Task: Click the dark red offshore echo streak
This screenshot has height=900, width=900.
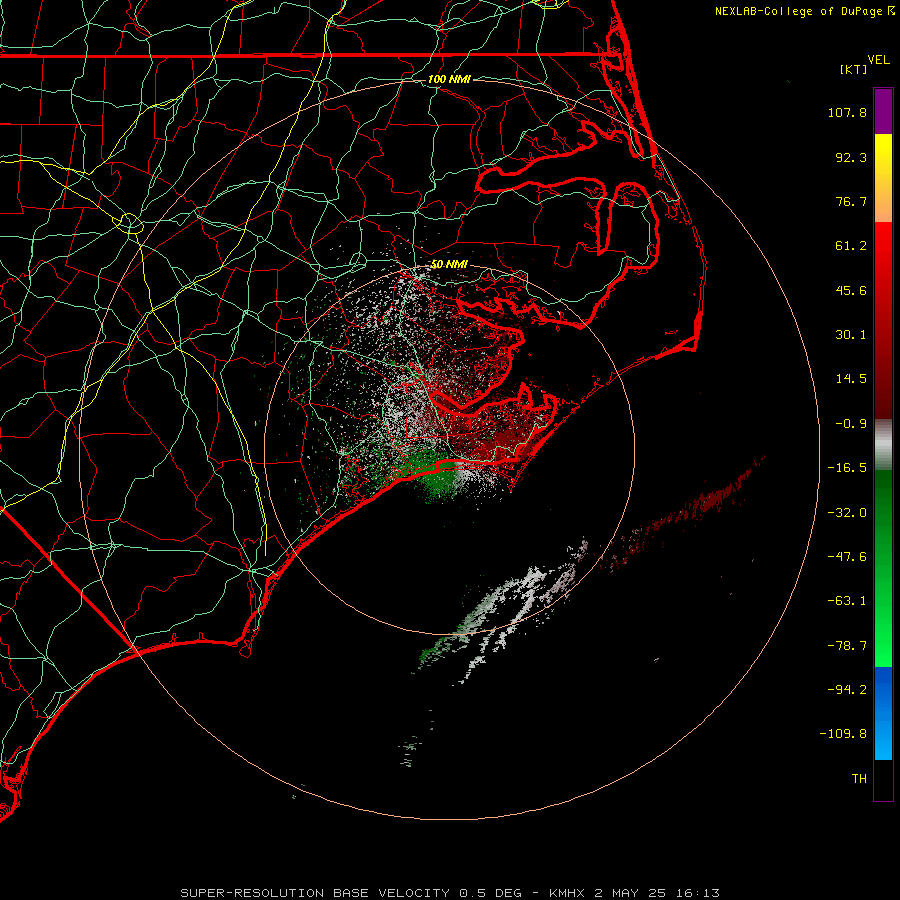Action: tap(683, 514)
